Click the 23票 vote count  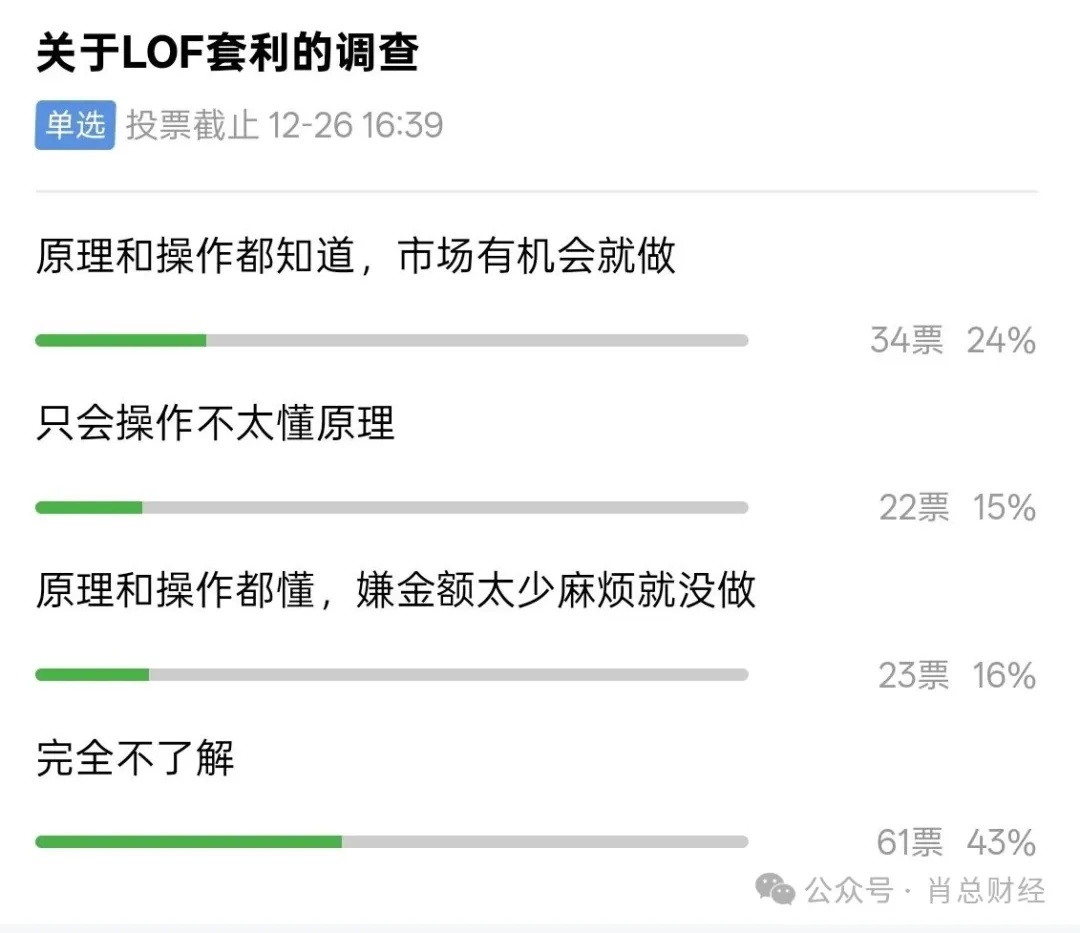913,675
